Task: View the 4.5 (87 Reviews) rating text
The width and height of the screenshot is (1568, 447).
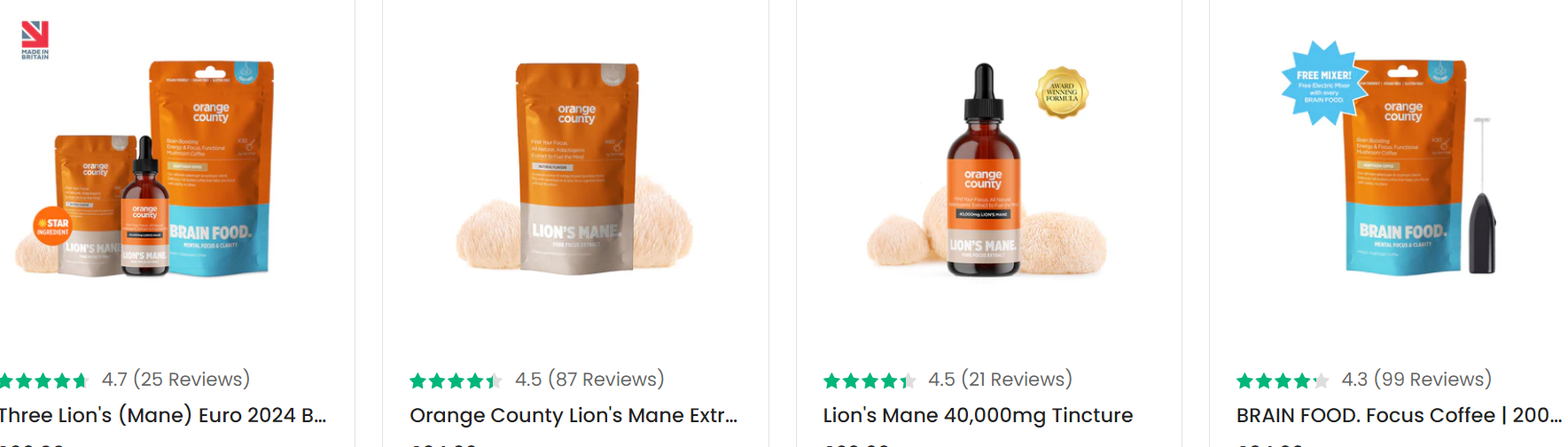Action: point(589,380)
